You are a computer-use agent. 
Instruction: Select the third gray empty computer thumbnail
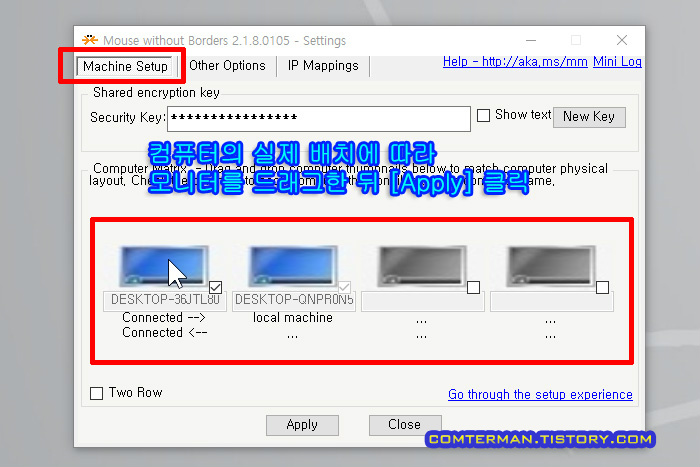point(422,266)
